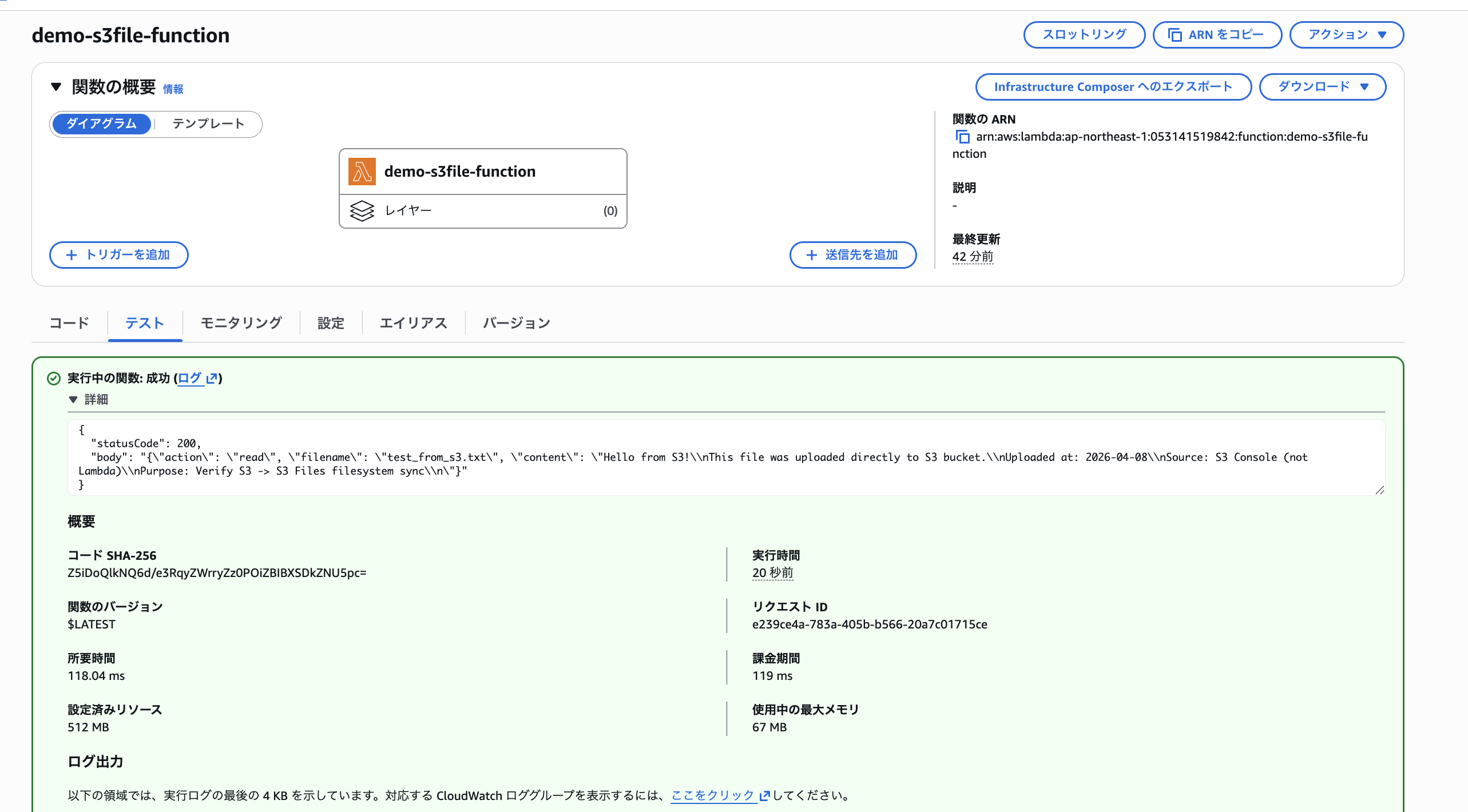Open the モニタリング tab
The width and height of the screenshot is (1468, 812).
click(x=240, y=323)
